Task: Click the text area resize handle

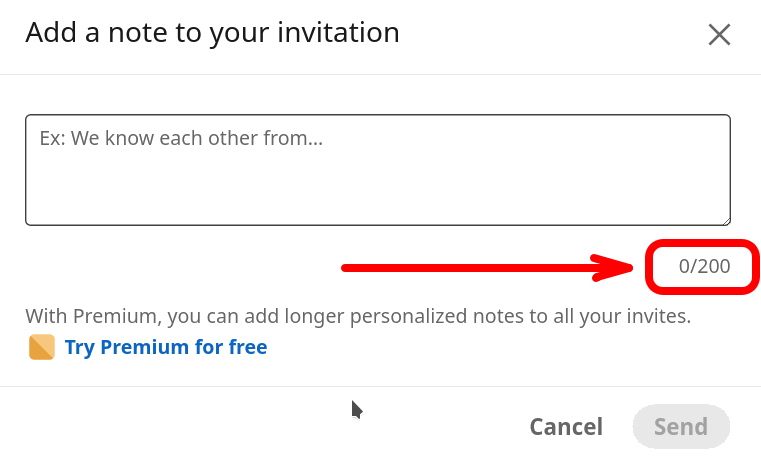Action: click(x=725, y=220)
